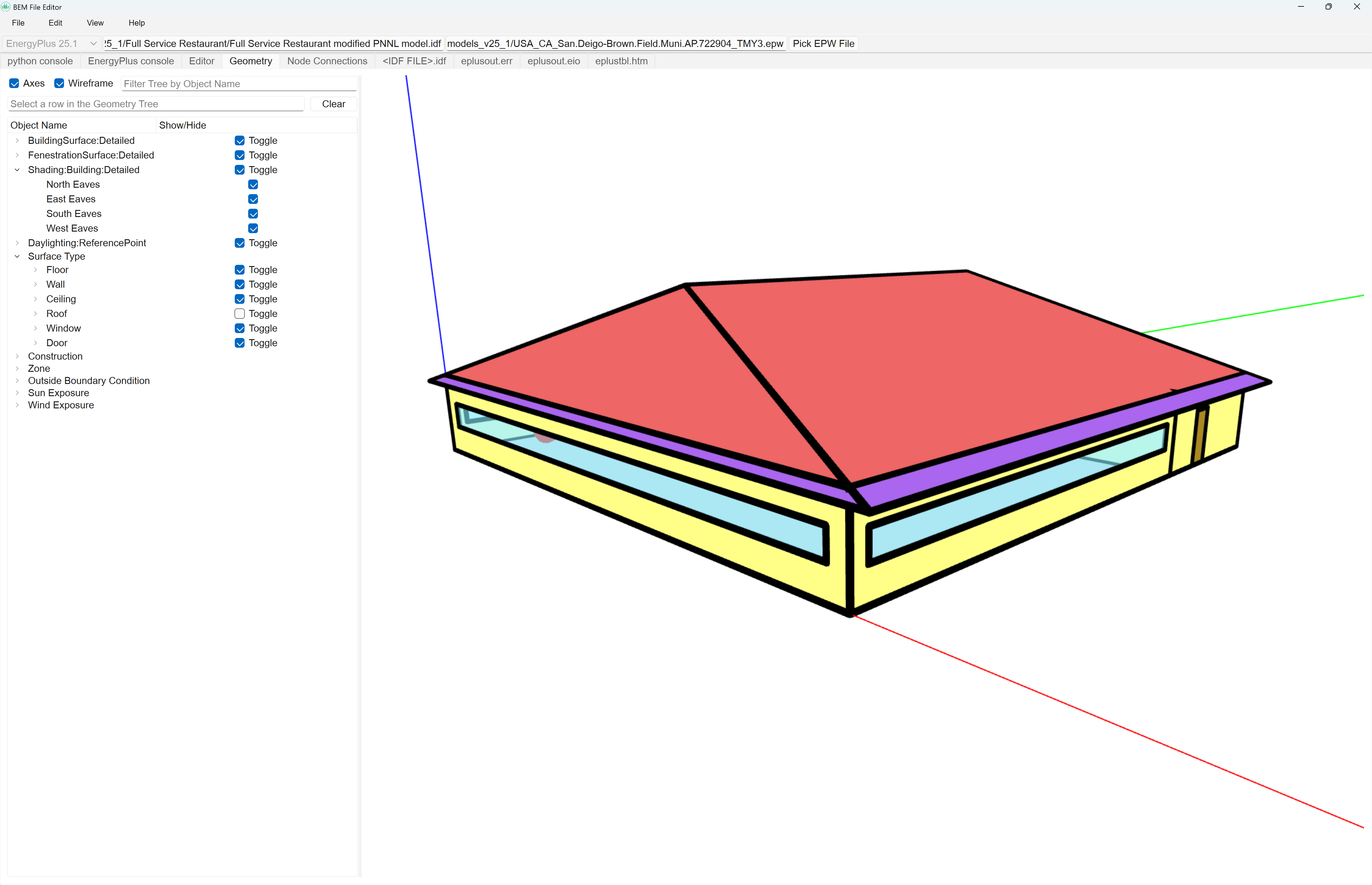
Task: Toggle the Axes checkbox
Action: (14, 83)
